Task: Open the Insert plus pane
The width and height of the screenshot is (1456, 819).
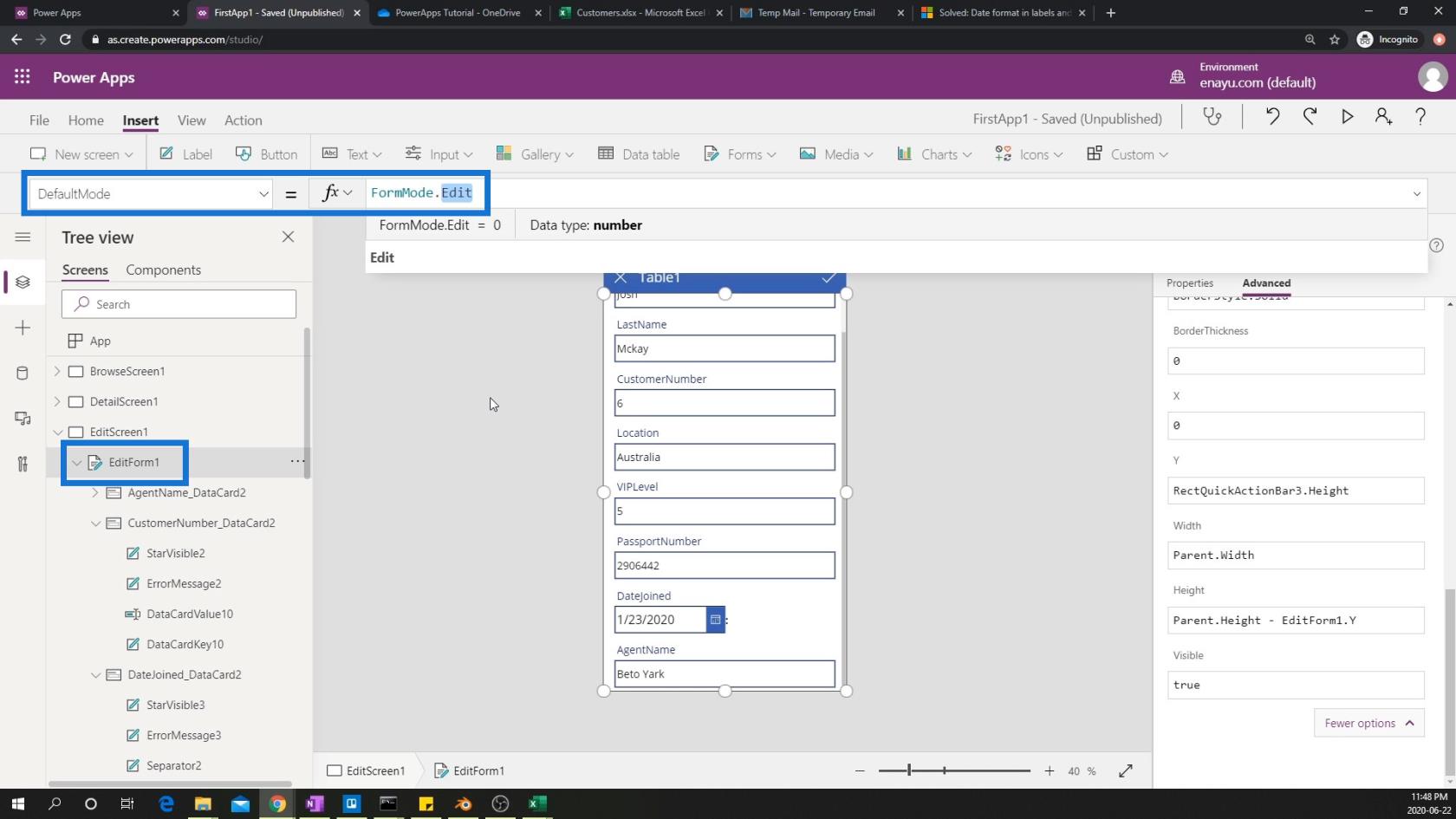Action: (x=23, y=328)
